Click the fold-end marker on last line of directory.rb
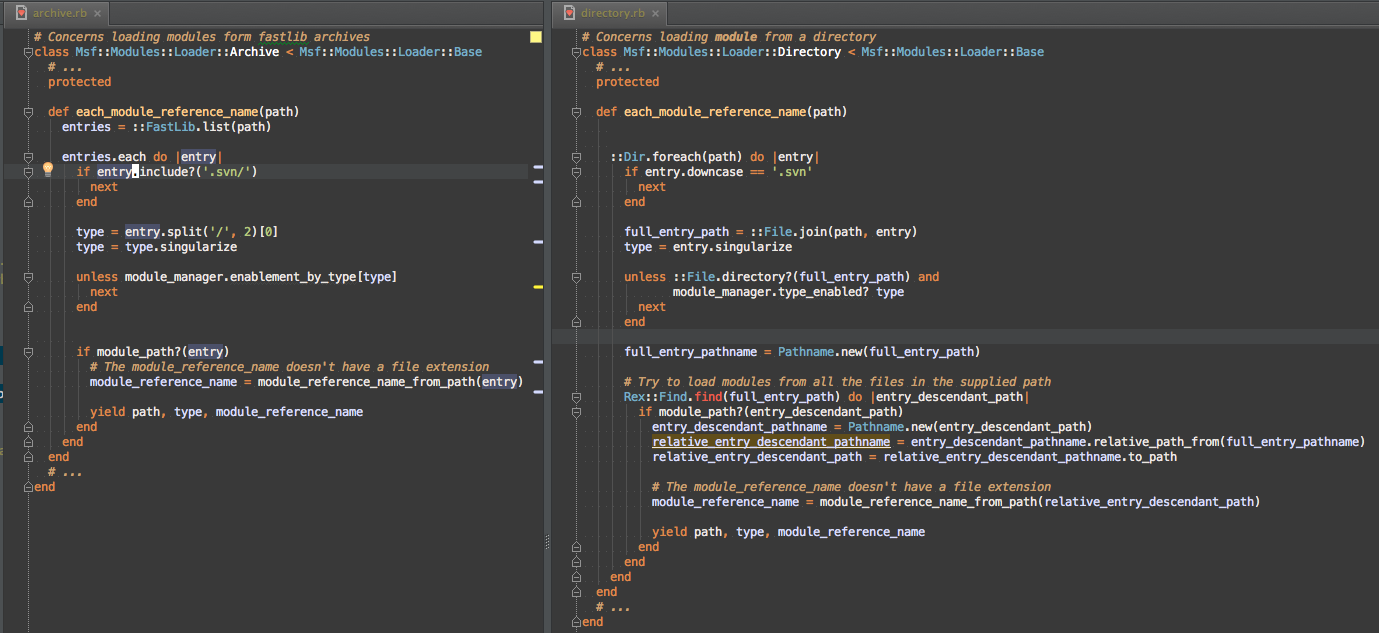This screenshot has height=633, width=1379. click(576, 622)
